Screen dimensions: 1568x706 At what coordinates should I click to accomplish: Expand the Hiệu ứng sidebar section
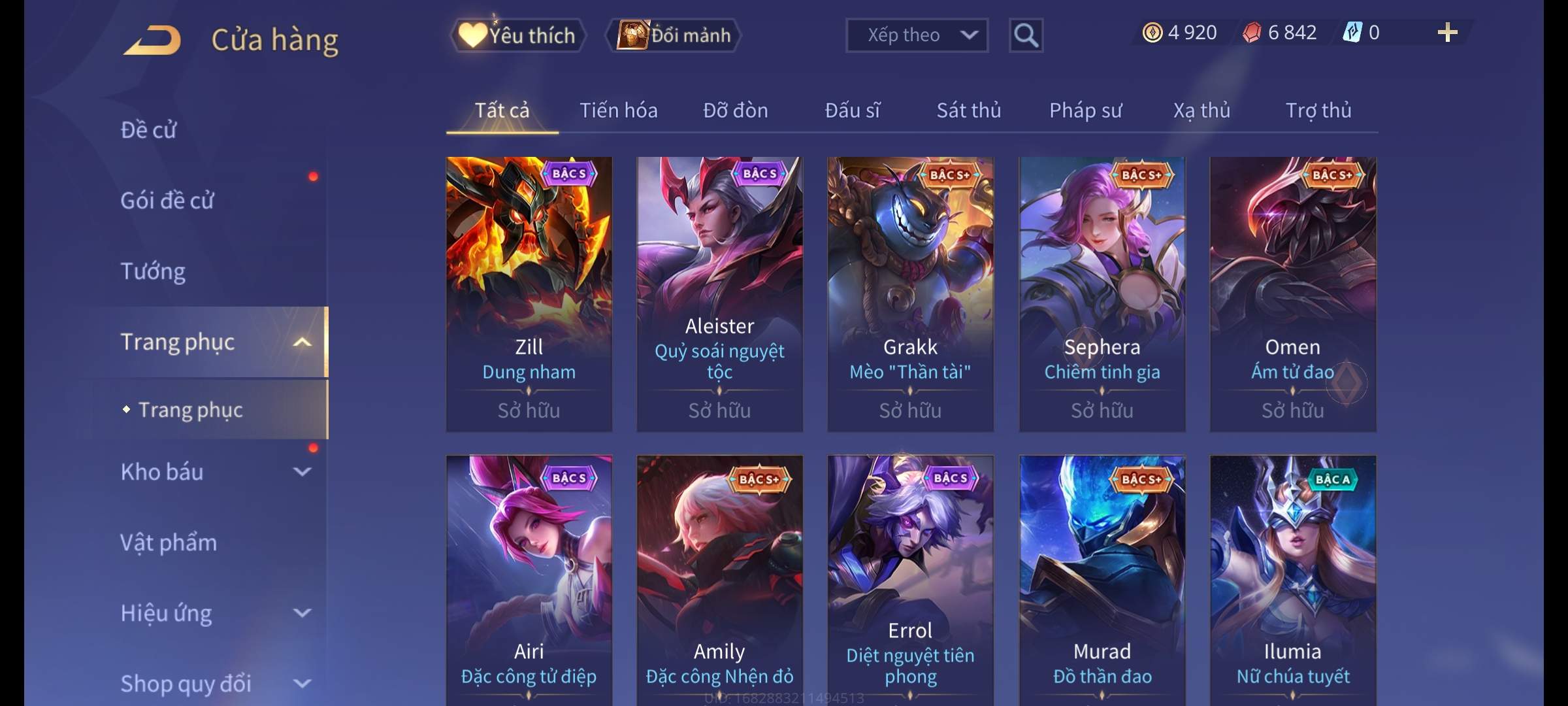(302, 613)
